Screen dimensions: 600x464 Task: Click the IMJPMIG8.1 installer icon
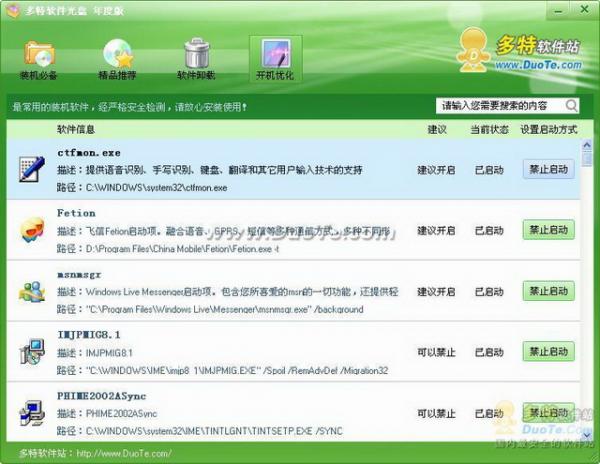click(32, 352)
